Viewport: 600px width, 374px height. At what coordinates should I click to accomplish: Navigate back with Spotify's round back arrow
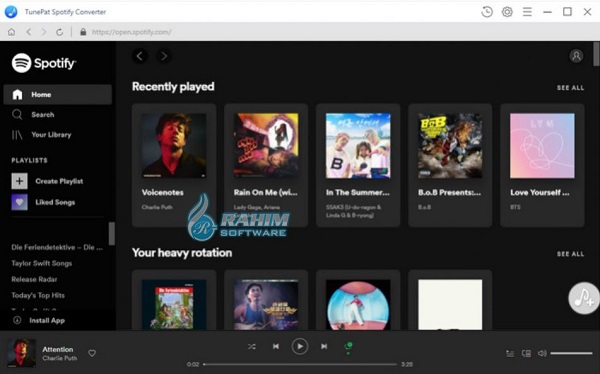(x=140, y=56)
